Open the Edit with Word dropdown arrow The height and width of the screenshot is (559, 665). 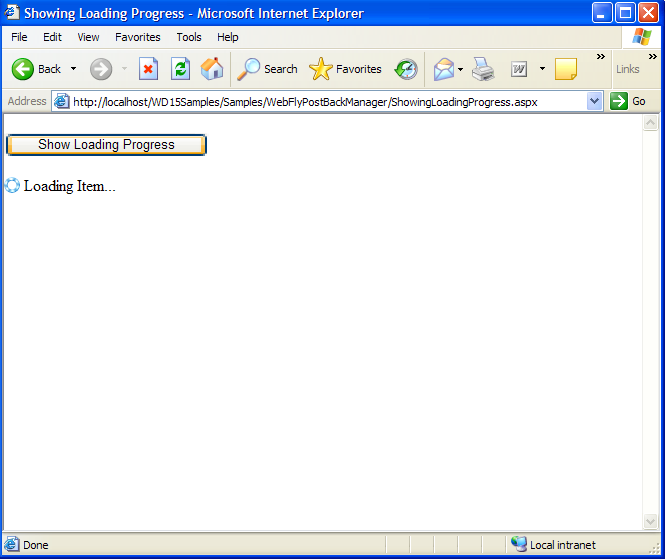pos(542,69)
